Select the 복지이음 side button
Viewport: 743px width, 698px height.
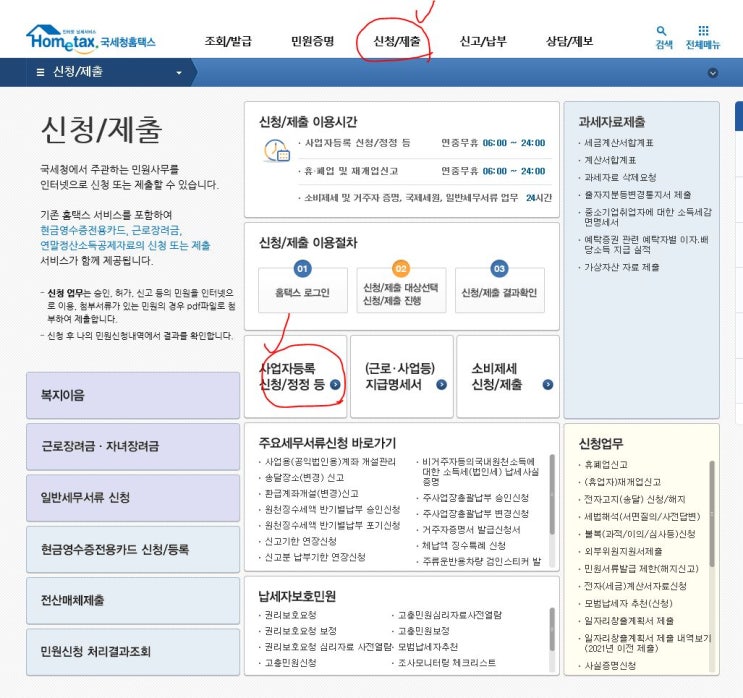[133, 395]
